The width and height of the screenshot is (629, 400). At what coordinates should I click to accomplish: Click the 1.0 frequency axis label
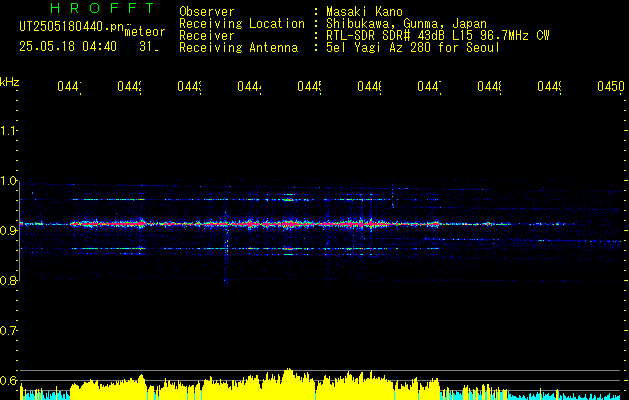point(8,181)
